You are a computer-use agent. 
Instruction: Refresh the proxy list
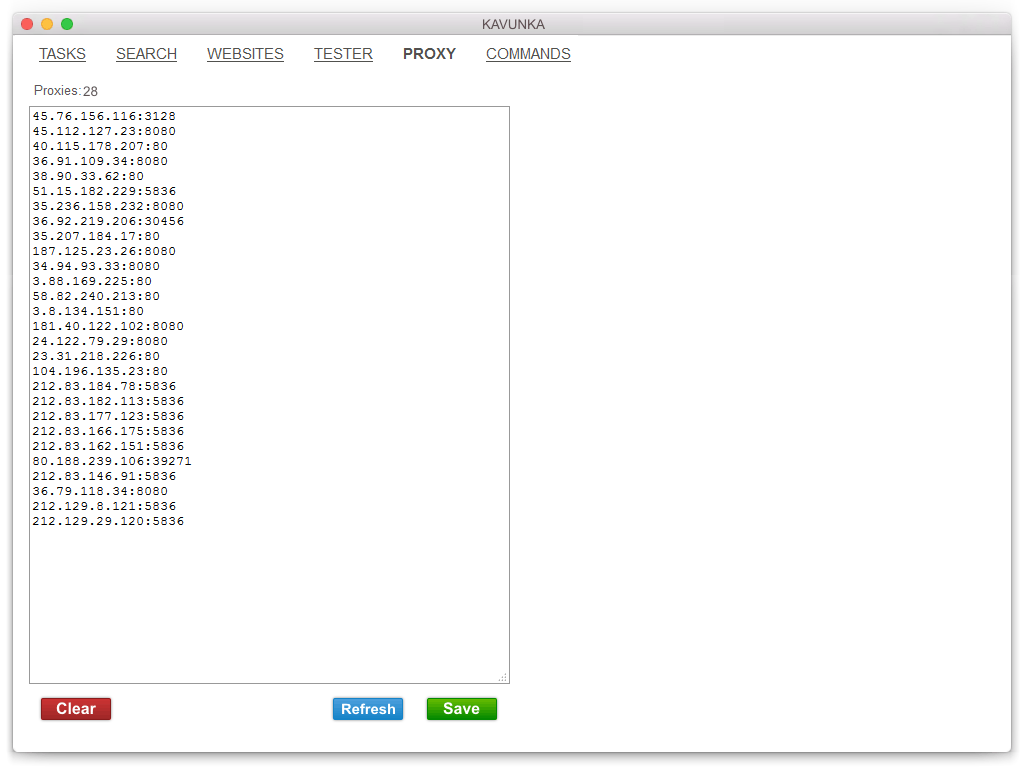pos(368,709)
